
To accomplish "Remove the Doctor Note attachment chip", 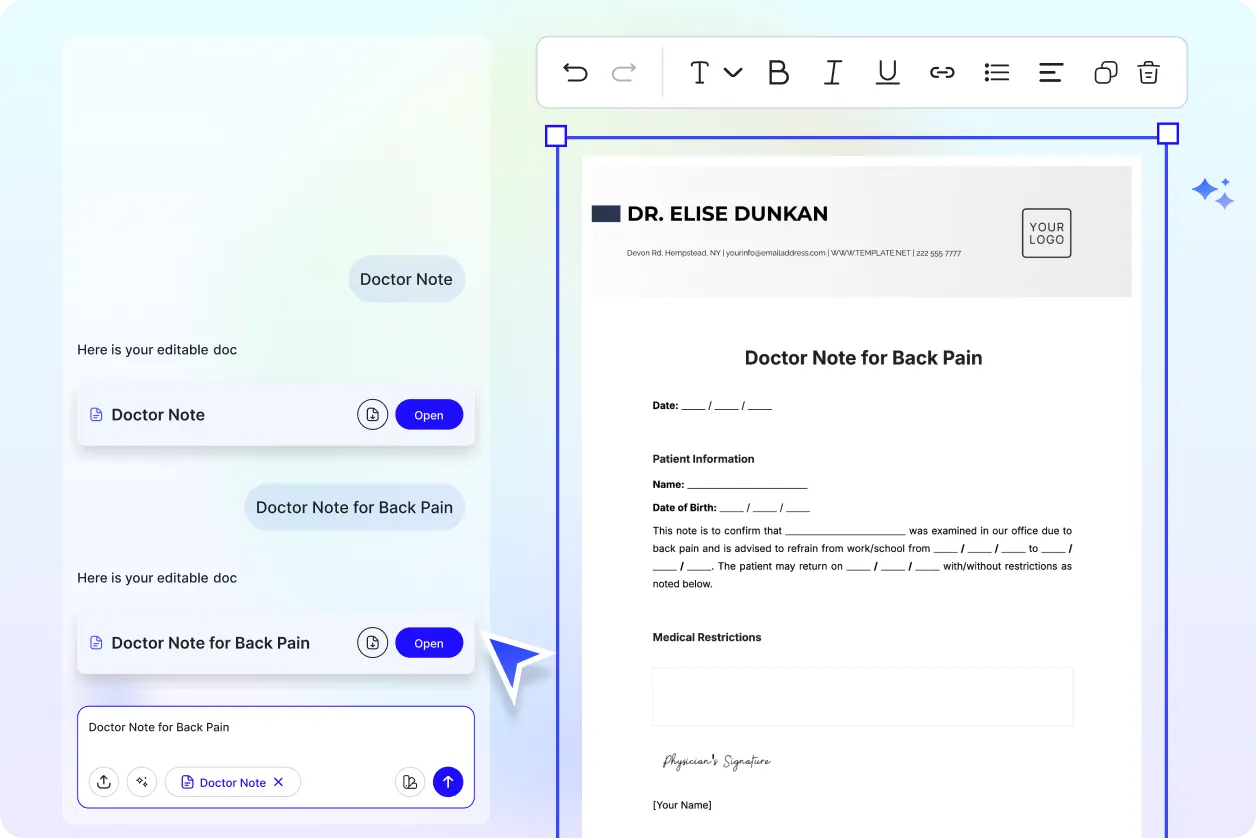I will (x=279, y=782).
